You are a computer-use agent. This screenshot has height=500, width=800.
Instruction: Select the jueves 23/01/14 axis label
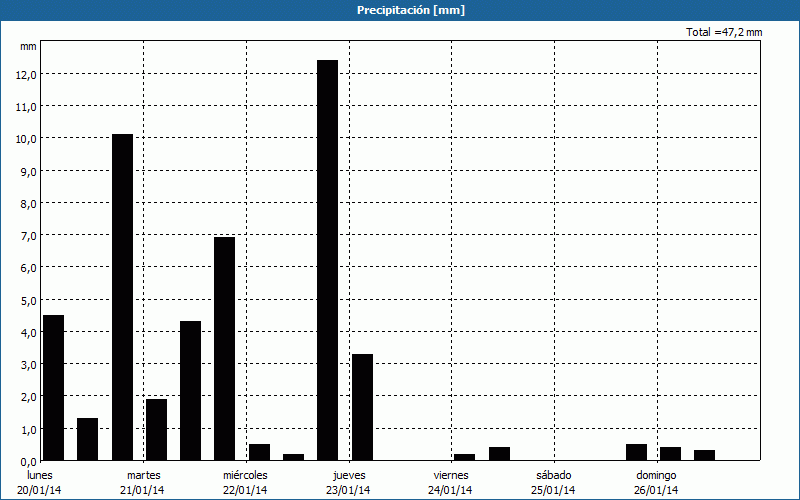(348, 482)
